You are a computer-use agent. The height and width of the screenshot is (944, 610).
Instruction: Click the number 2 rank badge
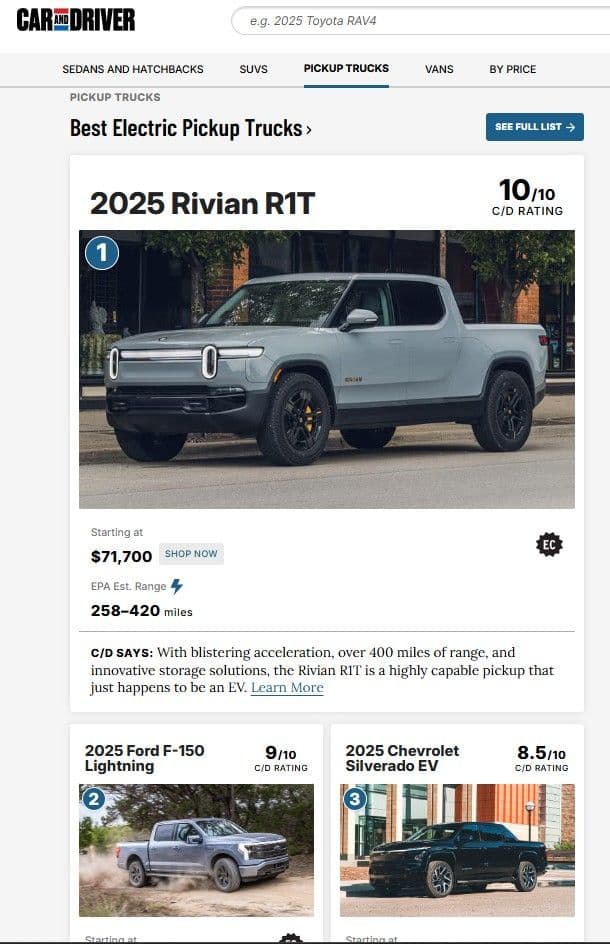tap(94, 799)
